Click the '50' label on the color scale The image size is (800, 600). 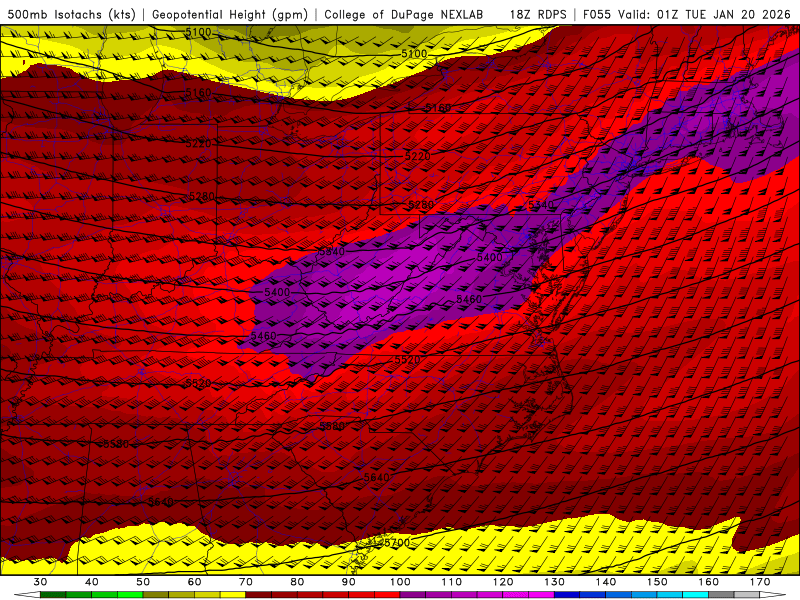pyautogui.click(x=143, y=582)
